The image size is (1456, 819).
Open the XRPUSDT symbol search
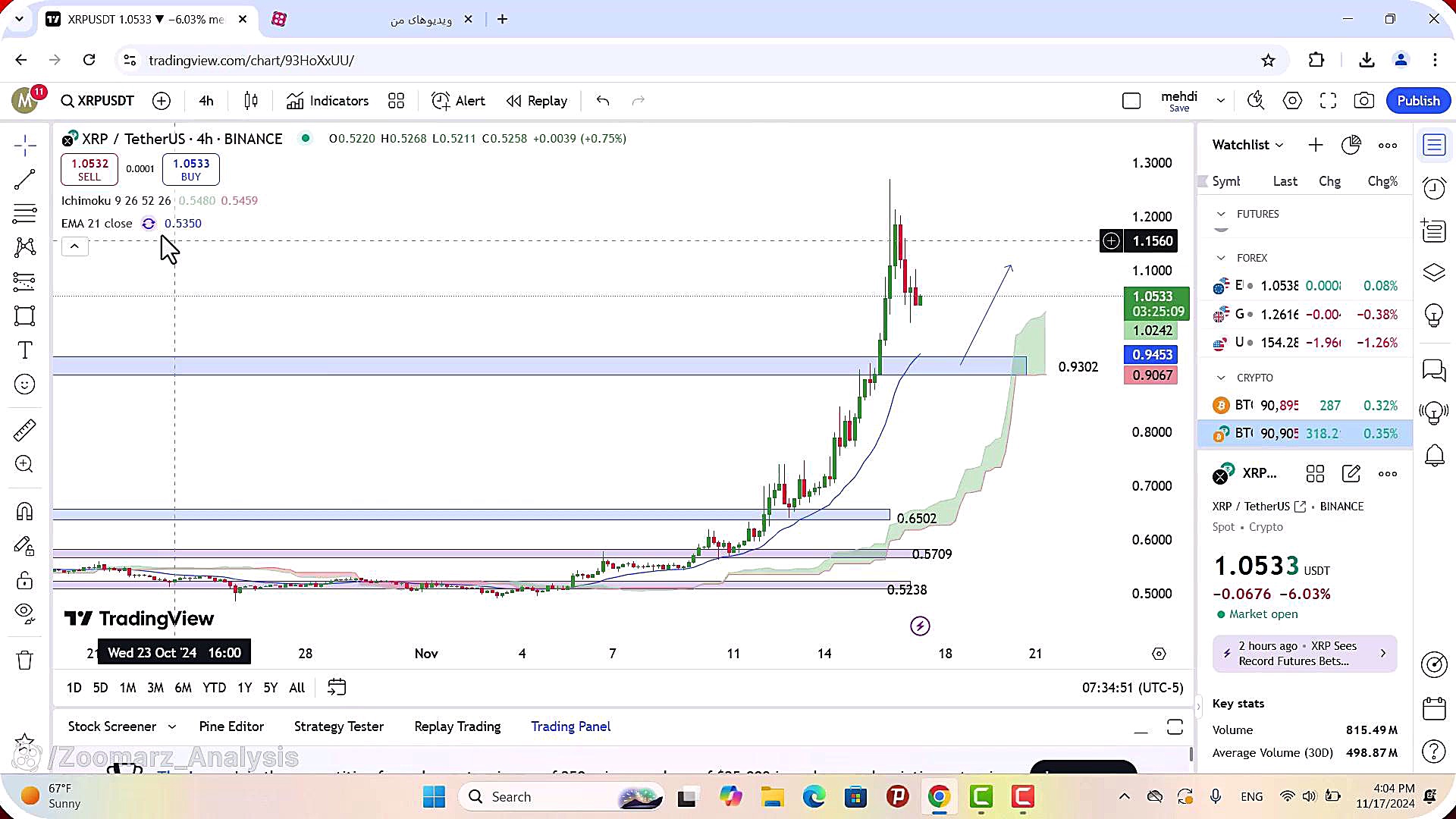98,101
